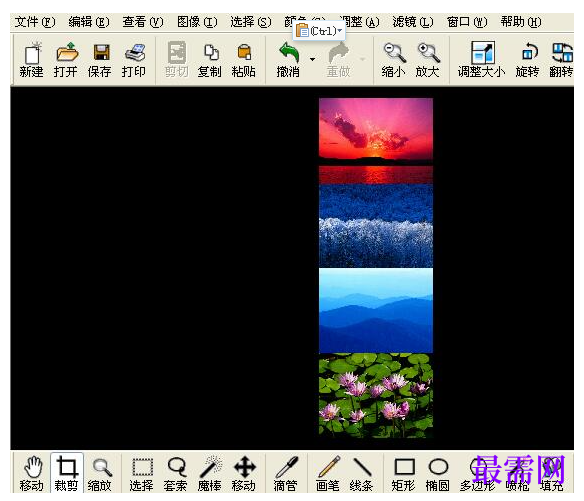
Task: Click the 粘贴 paste button
Action: point(244,60)
